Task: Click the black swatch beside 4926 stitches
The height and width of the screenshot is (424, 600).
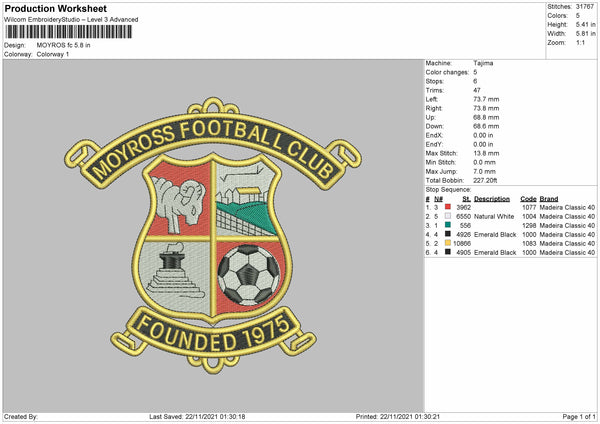Action: pyautogui.click(x=448, y=234)
